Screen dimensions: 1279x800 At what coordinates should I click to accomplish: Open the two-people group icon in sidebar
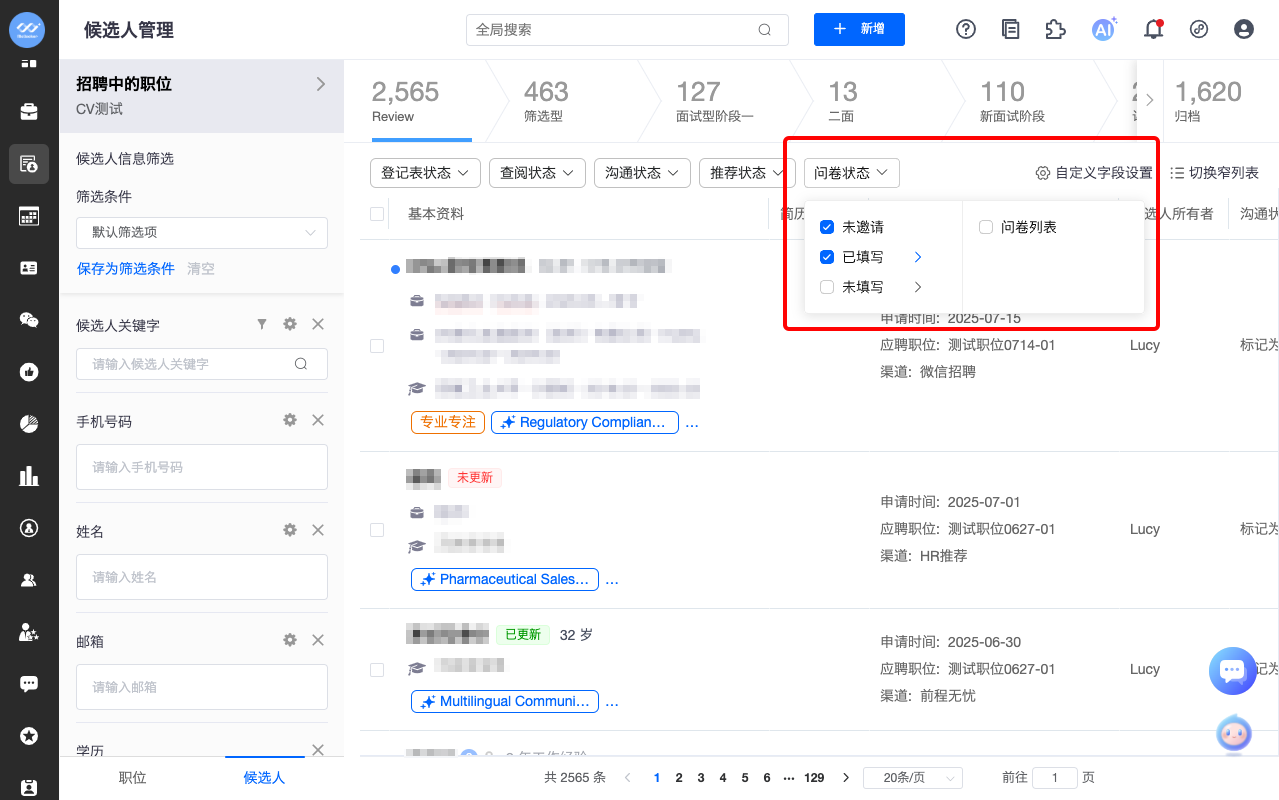point(29,580)
